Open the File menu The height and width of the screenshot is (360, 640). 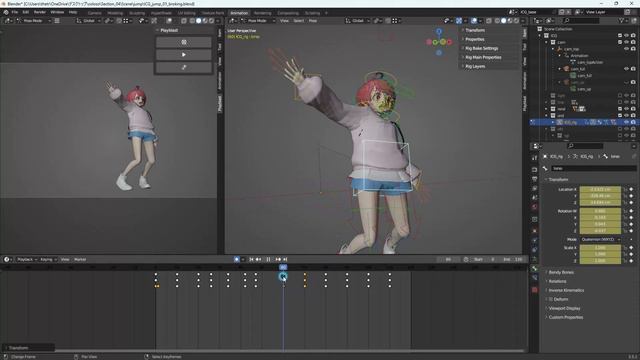15,12
